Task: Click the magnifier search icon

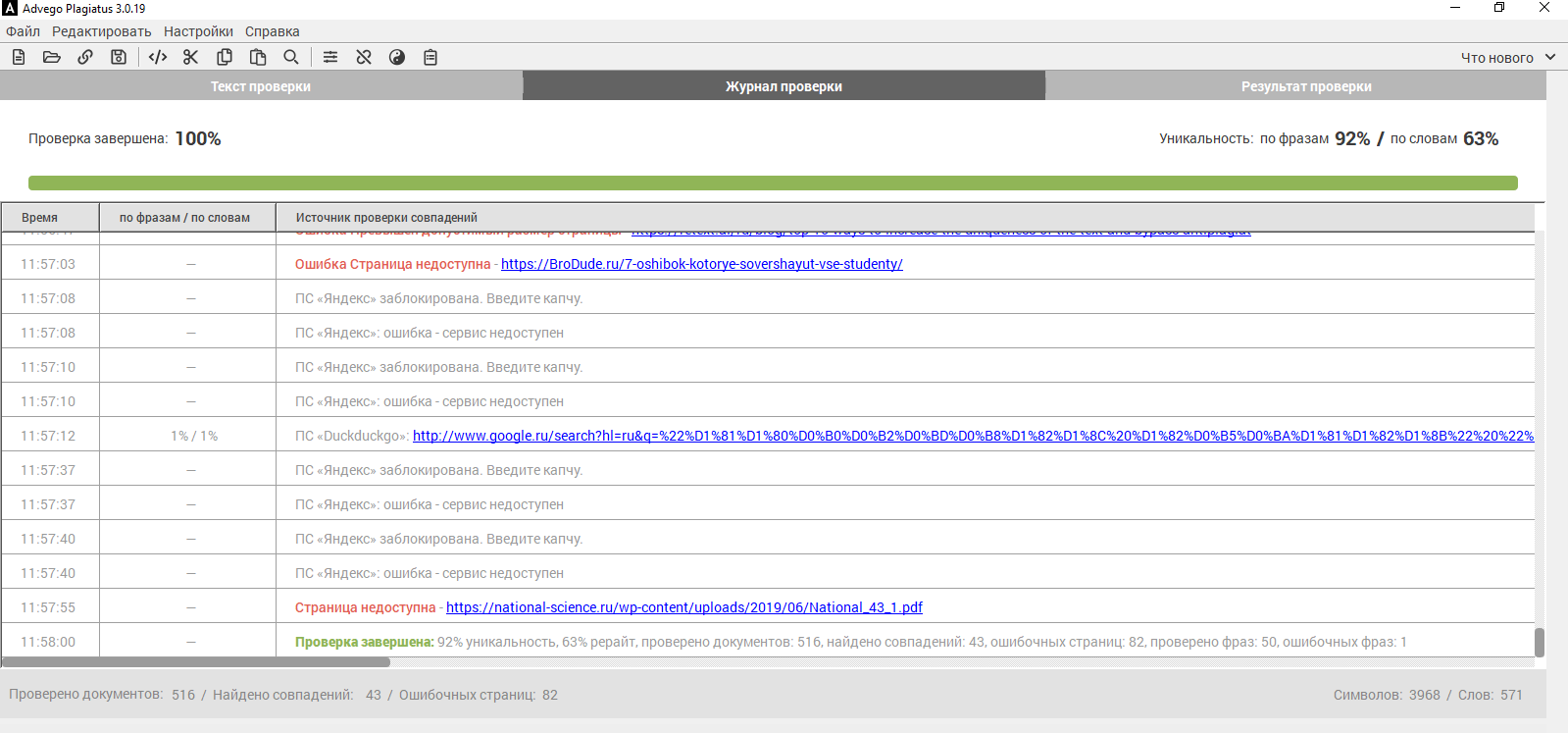Action: click(291, 57)
